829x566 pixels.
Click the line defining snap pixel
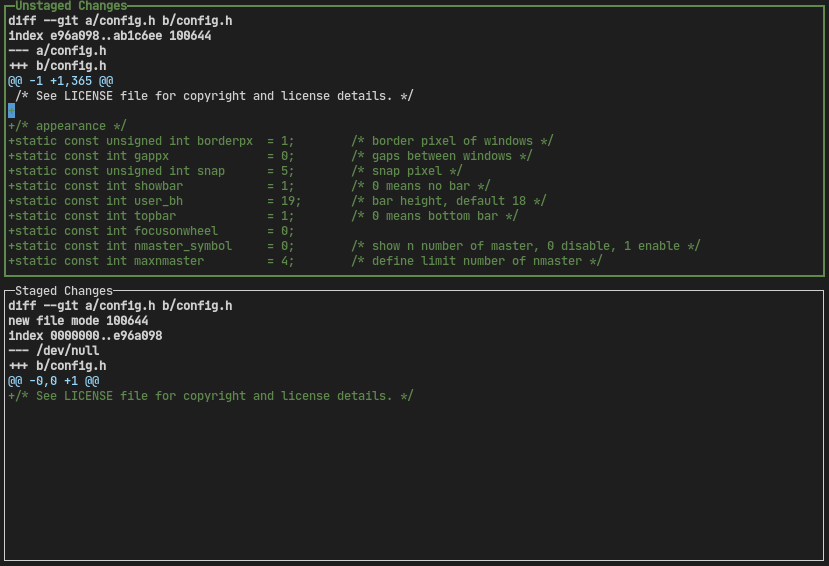235,171
